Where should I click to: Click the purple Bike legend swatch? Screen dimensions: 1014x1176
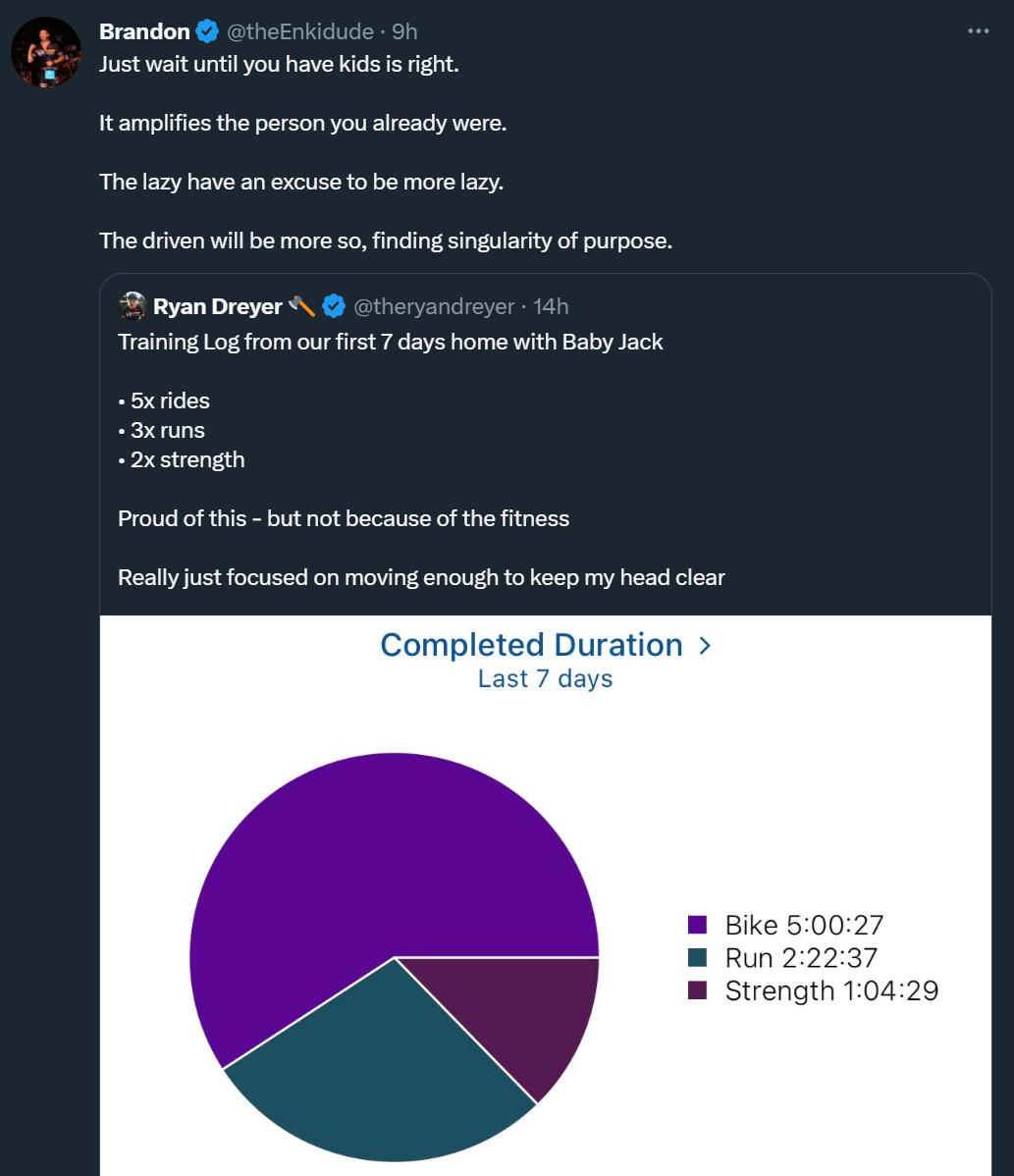pos(698,925)
